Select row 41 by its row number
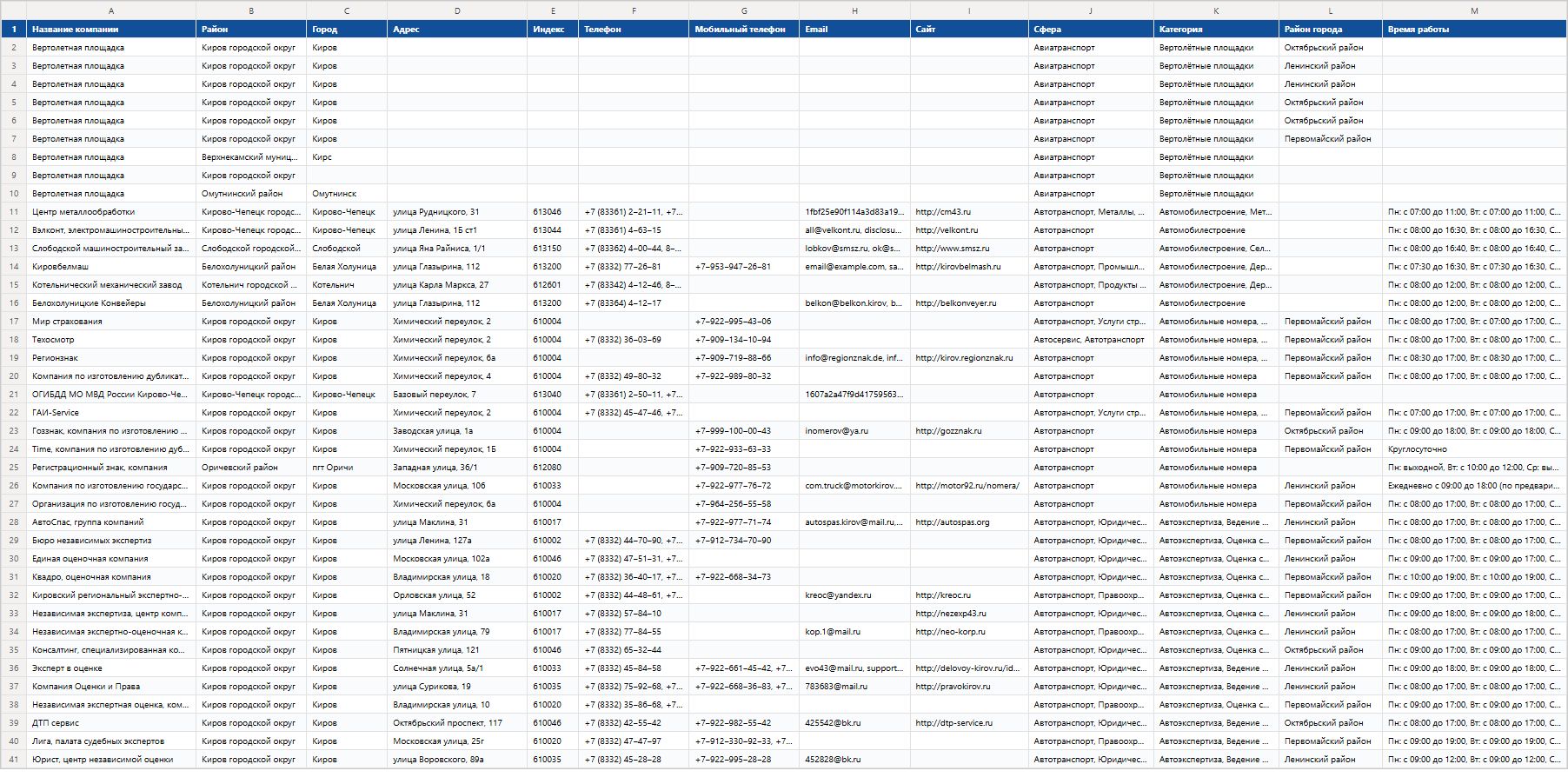The width and height of the screenshot is (1568, 784). (14, 760)
